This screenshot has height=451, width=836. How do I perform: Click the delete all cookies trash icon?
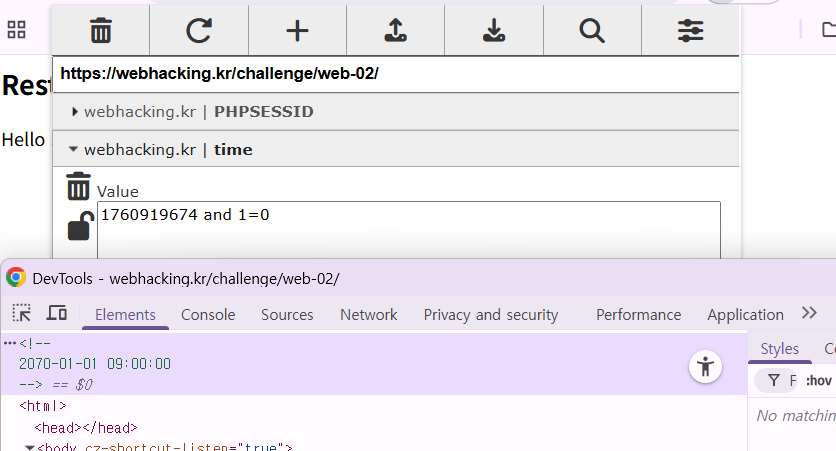(x=100, y=31)
